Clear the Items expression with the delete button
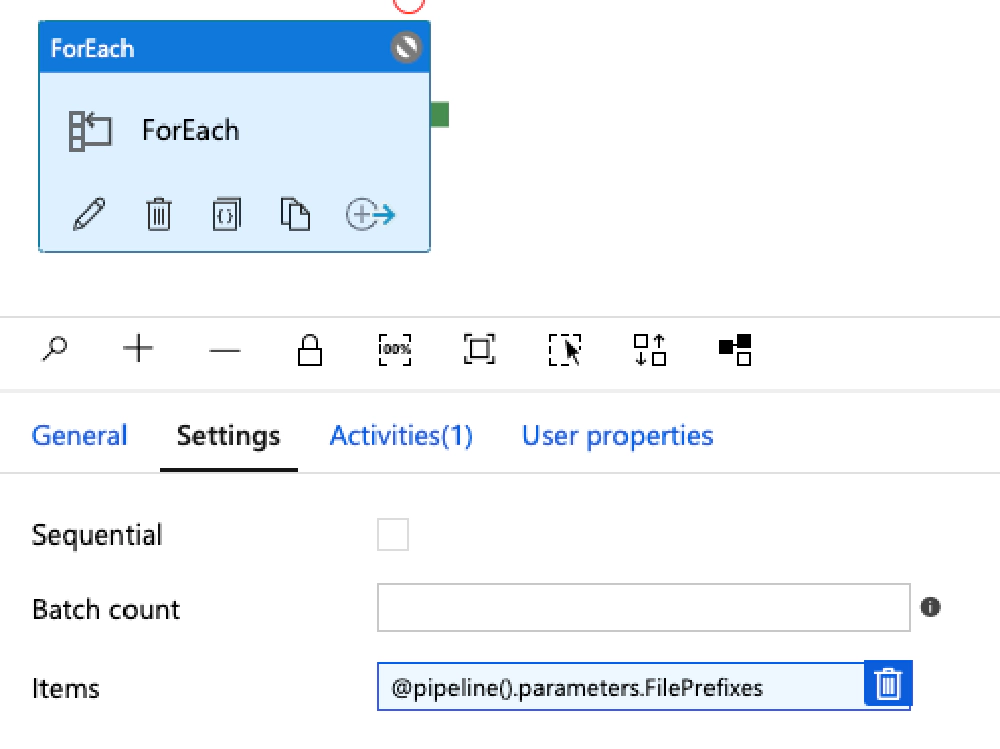Viewport: 1000px width, 749px height. (x=888, y=684)
